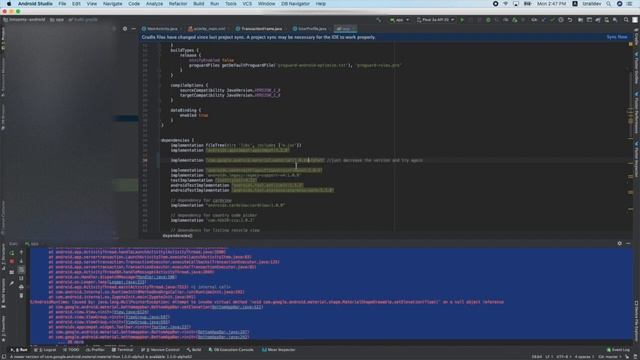
Task: Open the Build menu
Action: point(199,4)
